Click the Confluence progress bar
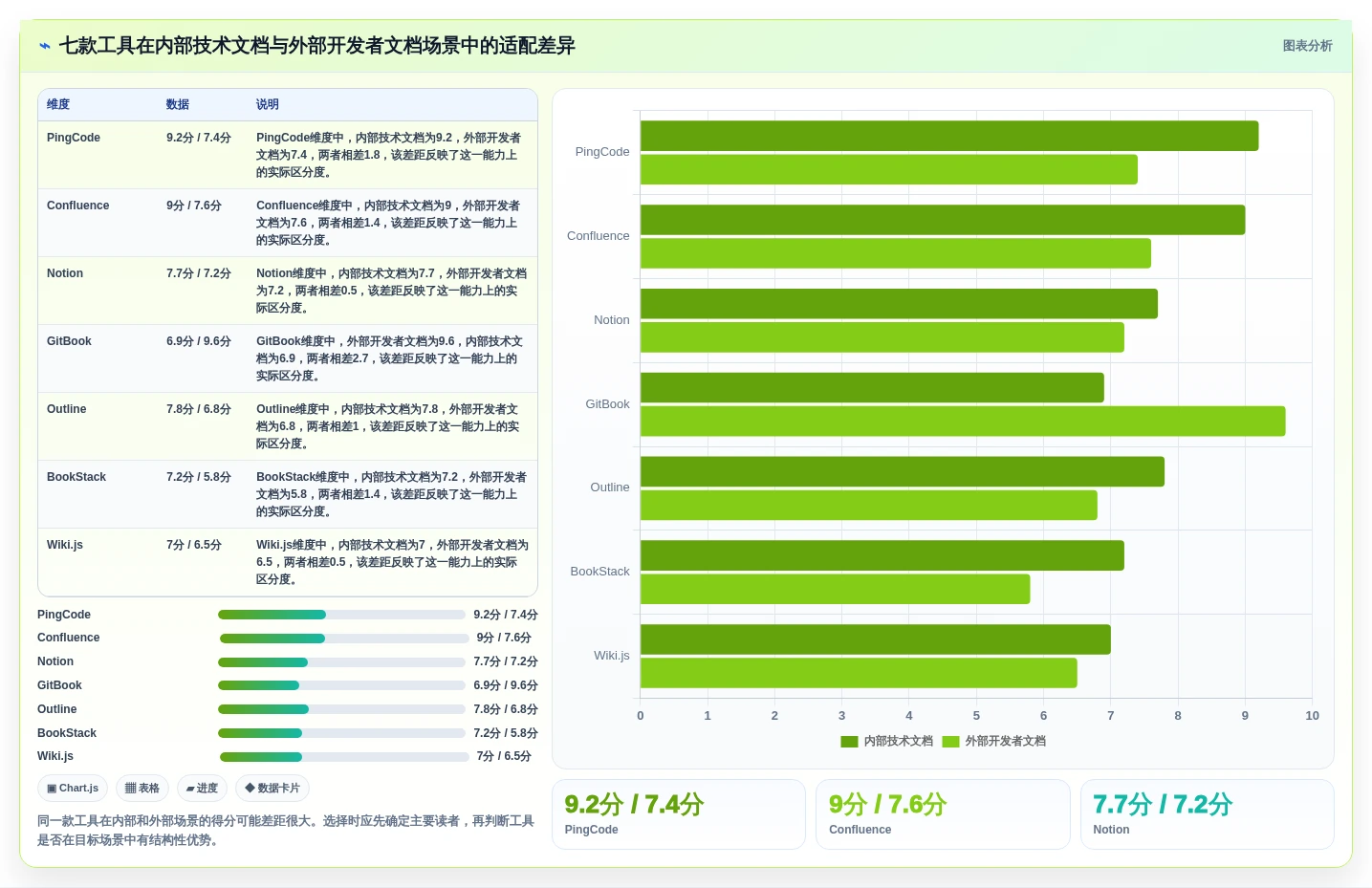 pos(344,639)
